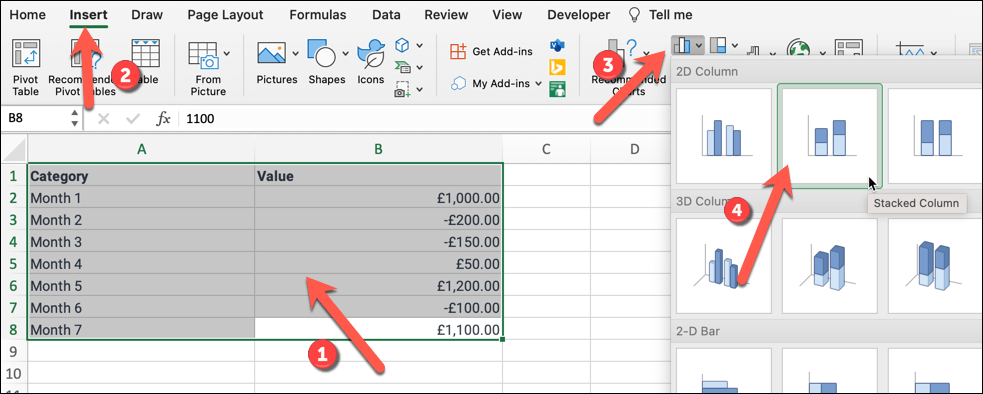This screenshot has height=394, width=983.
Task: Click the Visio Data Visualizer add-in icon
Action: (557, 46)
